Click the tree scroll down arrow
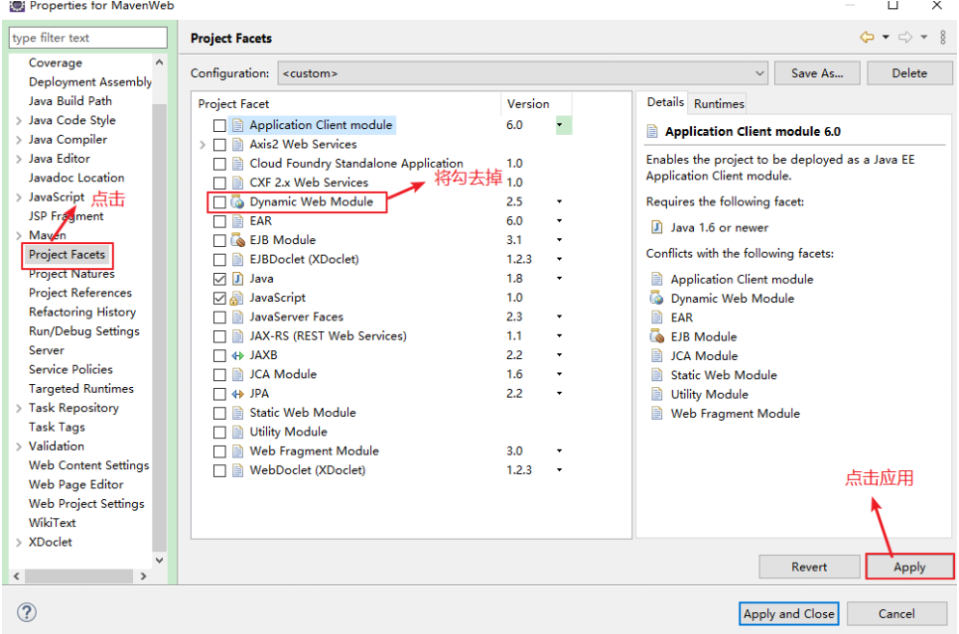 click(159, 560)
